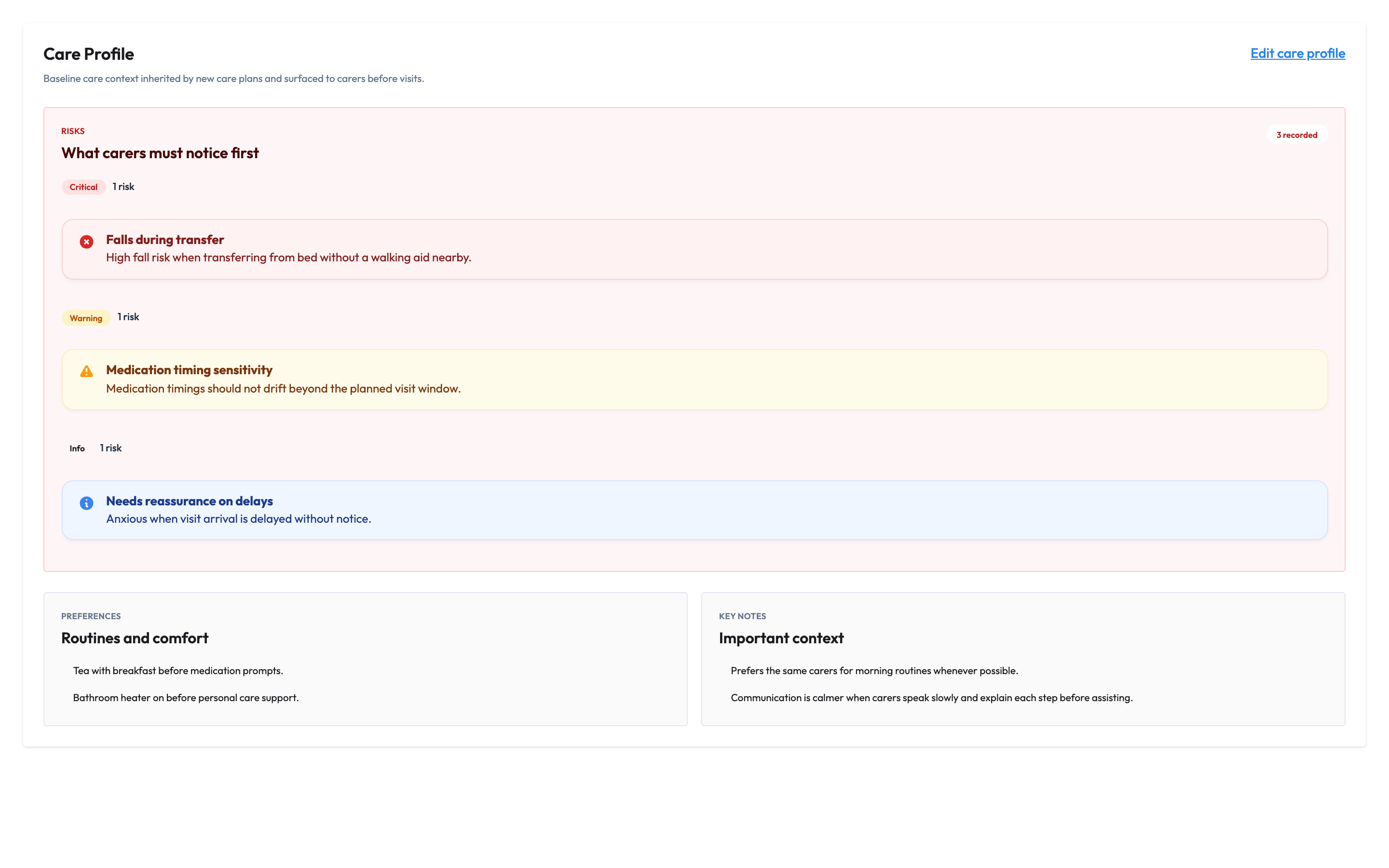
Task: Click the blue info circle icon
Action: 87,503
